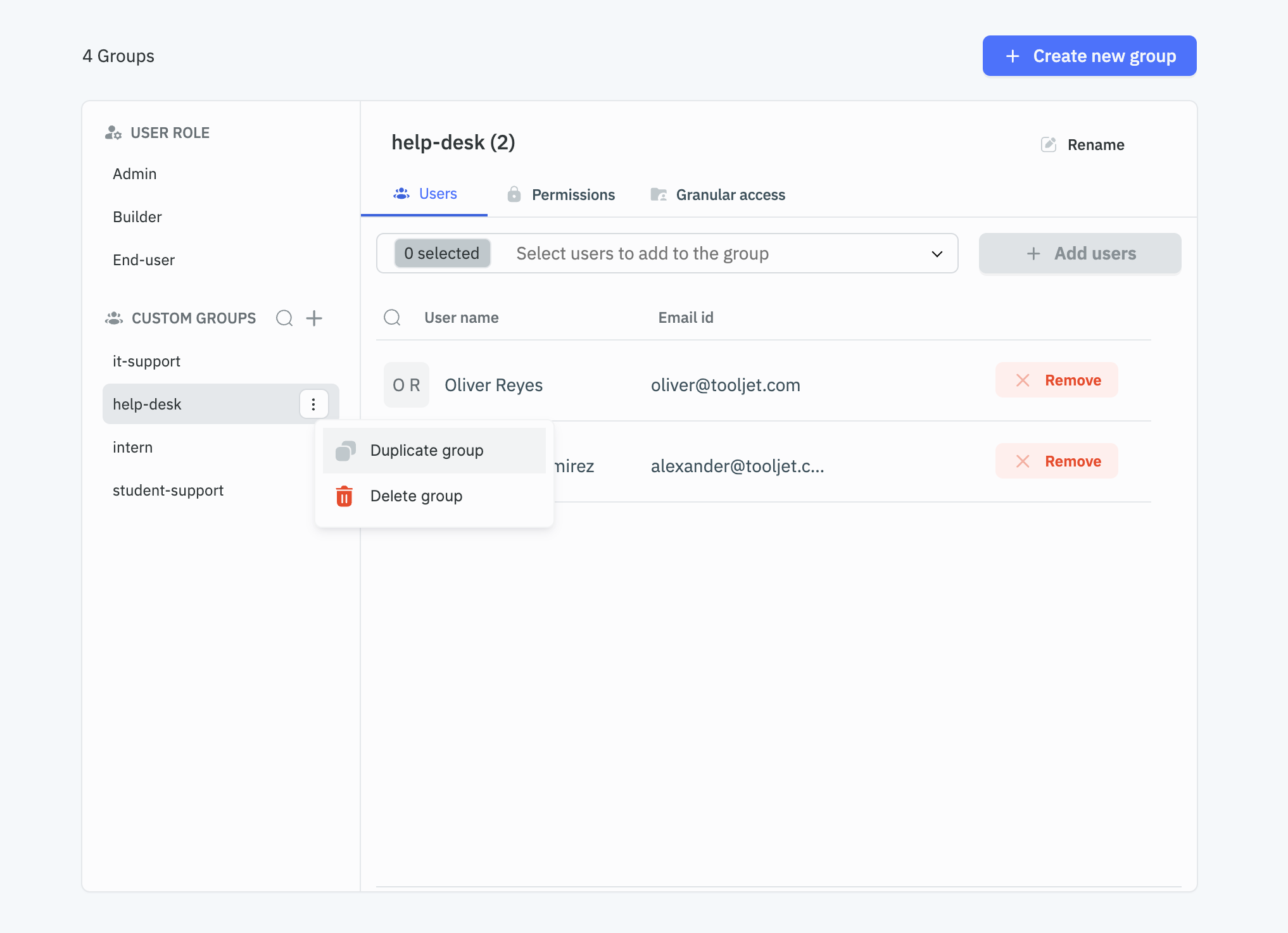Screen dimensions: 1288x933
Task: Click the search icon beside User name
Action: click(x=392, y=317)
